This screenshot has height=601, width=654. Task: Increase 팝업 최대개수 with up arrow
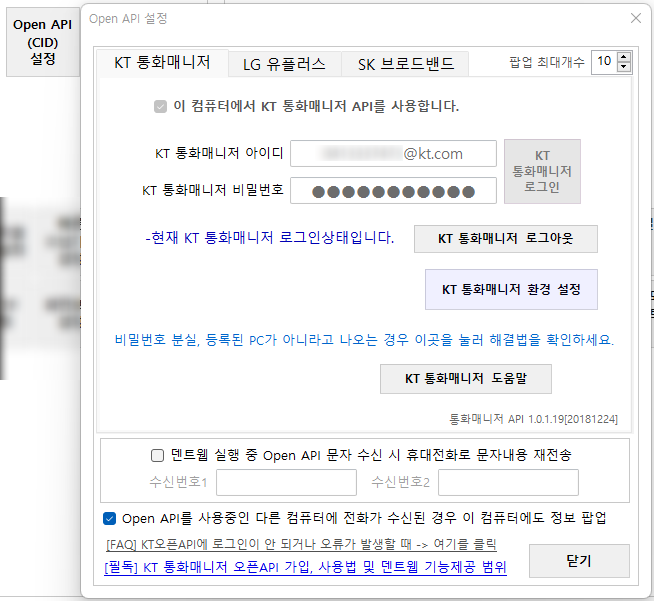(624, 57)
